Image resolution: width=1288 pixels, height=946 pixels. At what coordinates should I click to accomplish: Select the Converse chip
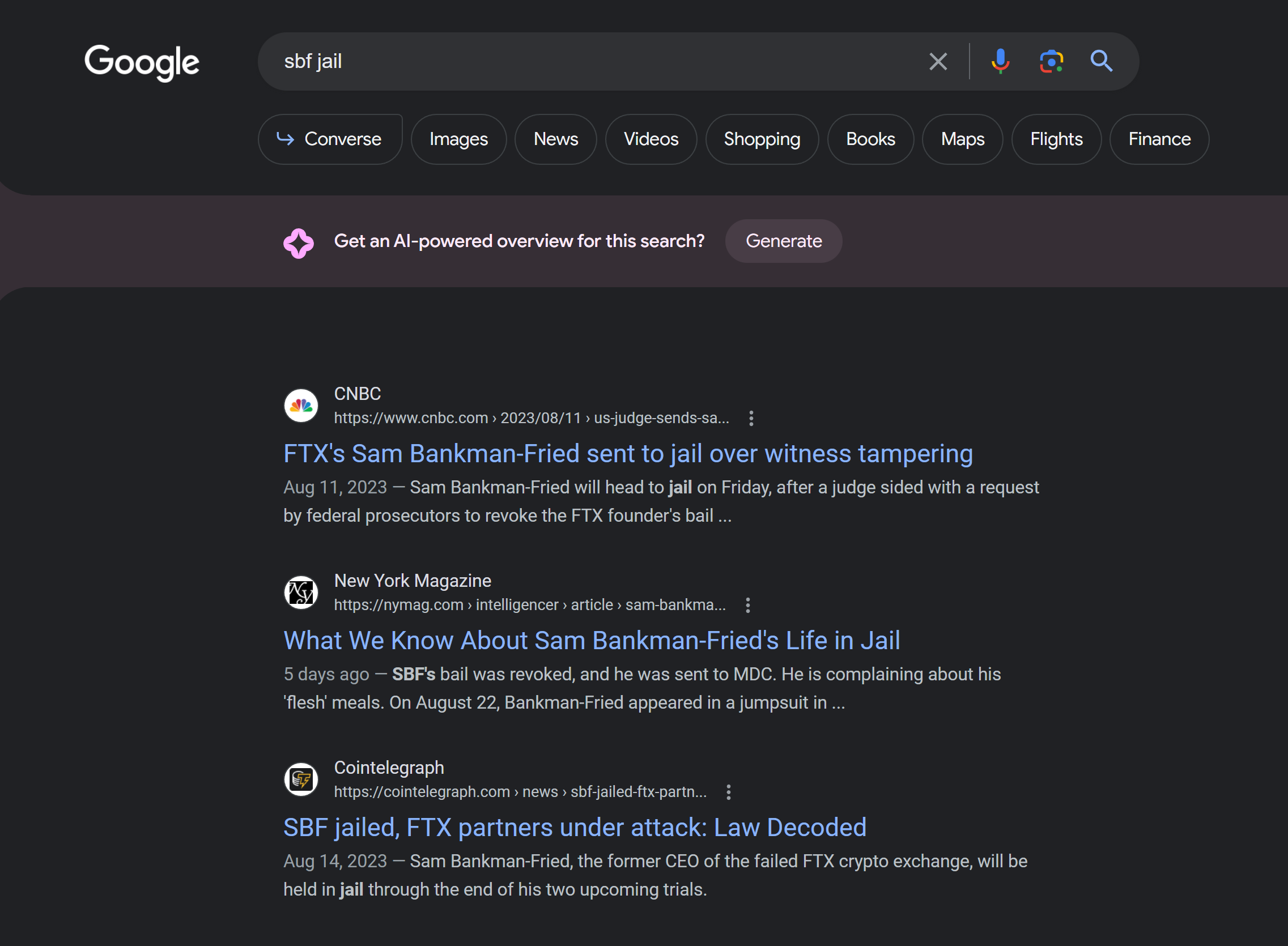tap(330, 139)
